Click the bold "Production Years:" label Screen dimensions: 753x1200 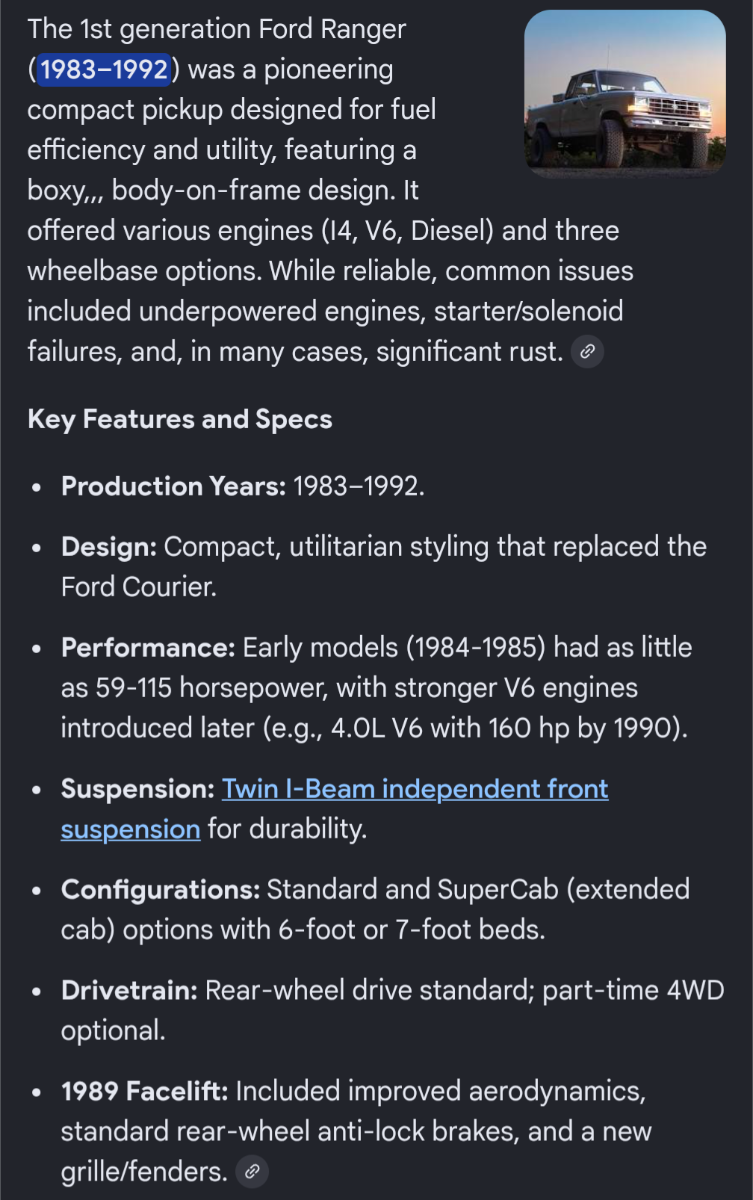pos(174,487)
